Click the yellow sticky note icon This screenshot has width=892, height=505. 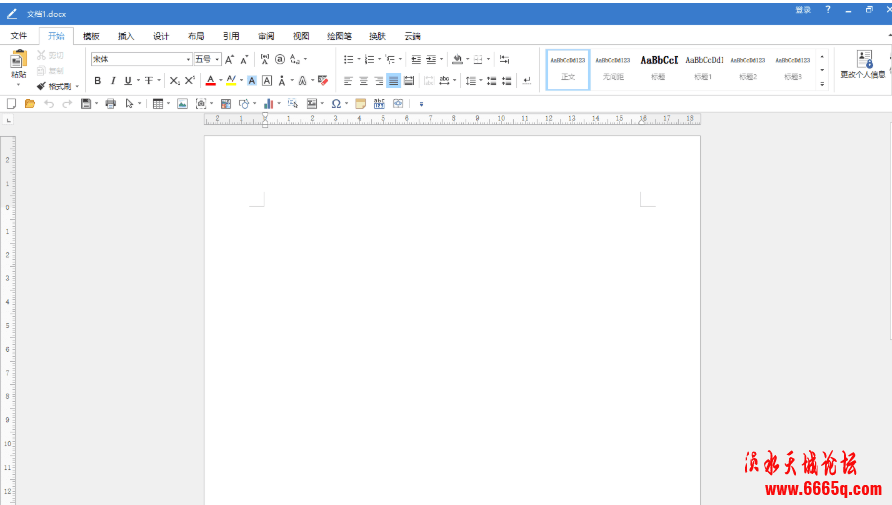point(360,104)
